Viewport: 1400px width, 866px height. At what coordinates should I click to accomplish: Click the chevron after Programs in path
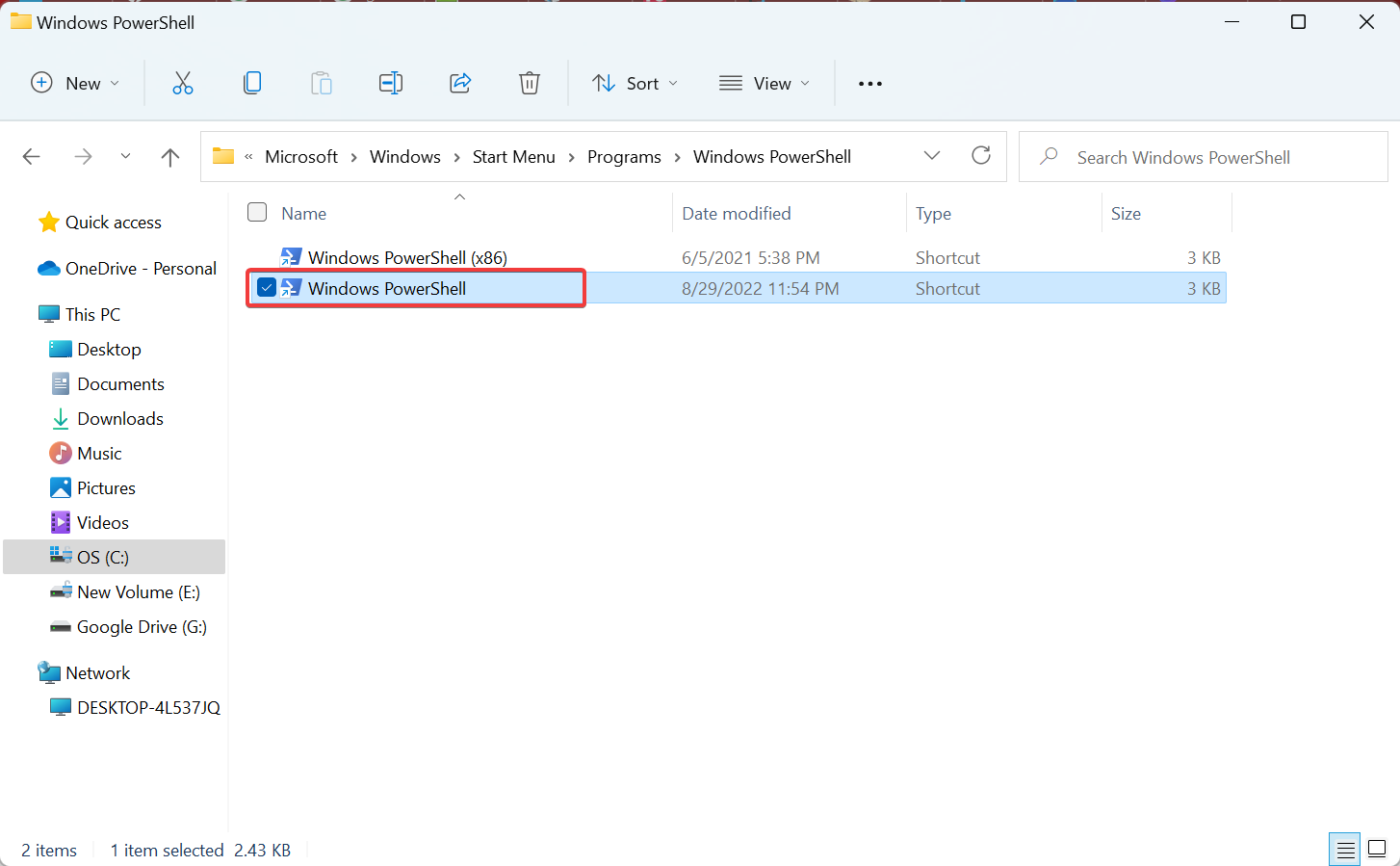(x=677, y=157)
